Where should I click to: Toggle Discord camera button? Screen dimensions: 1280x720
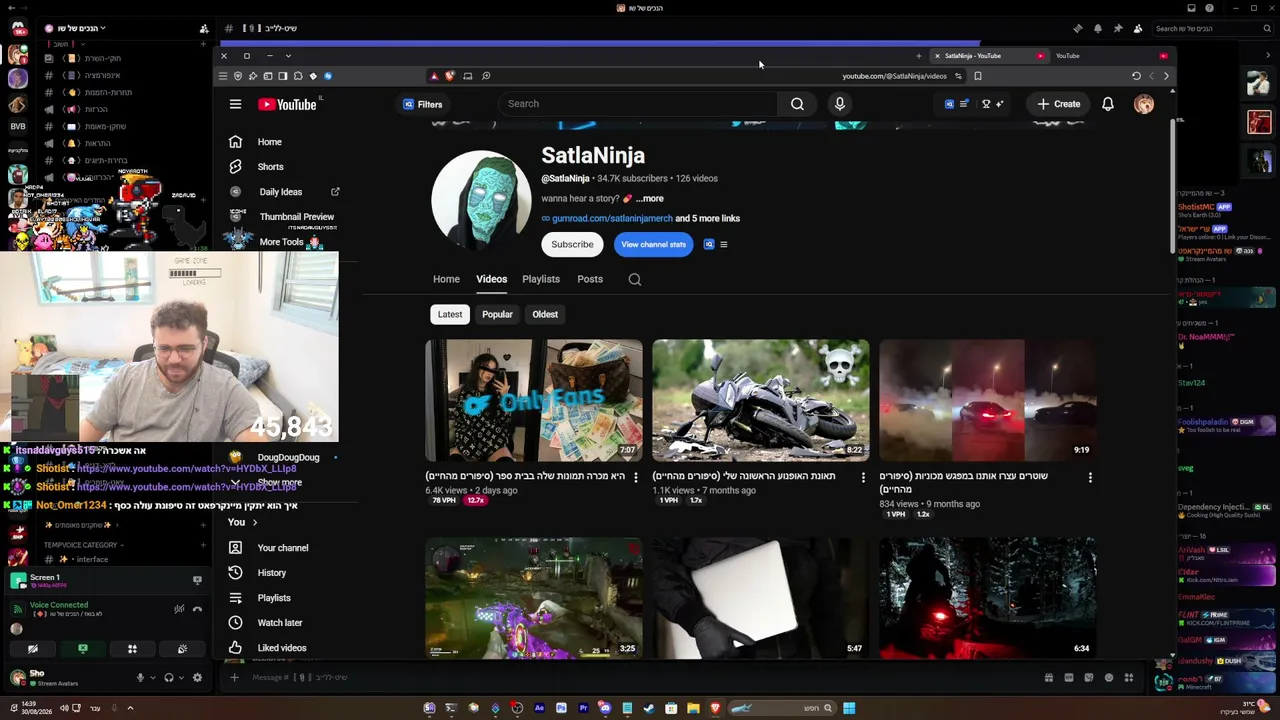click(x=33, y=649)
